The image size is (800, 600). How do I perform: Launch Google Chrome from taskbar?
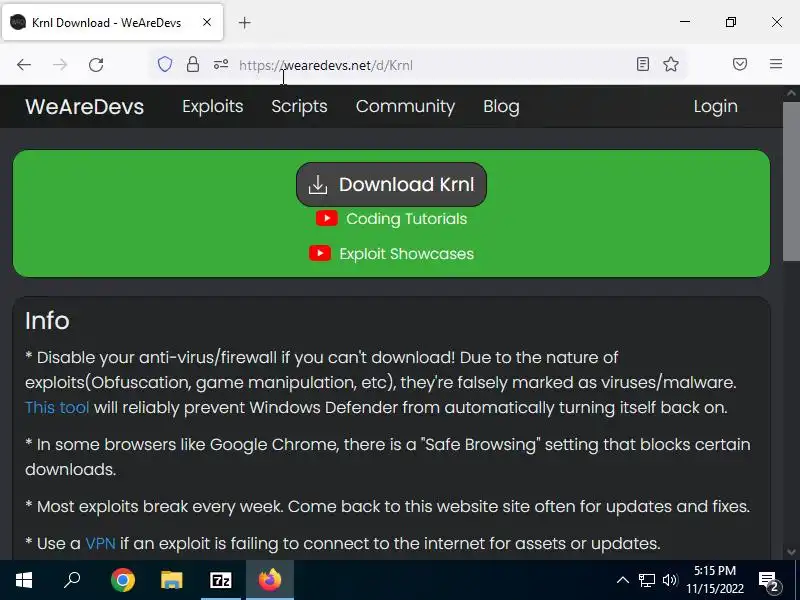tap(123, 580)
